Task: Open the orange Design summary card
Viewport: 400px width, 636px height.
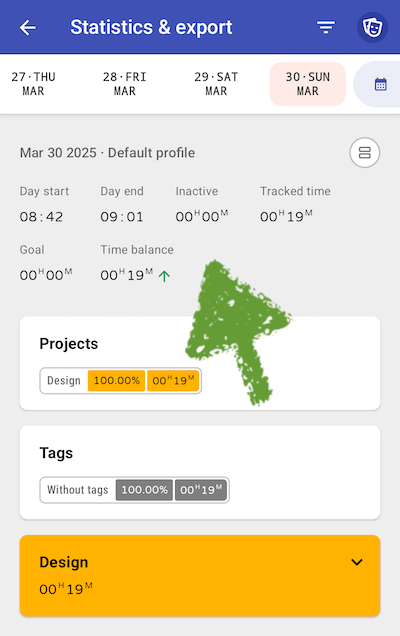Action: pos(200,576)
